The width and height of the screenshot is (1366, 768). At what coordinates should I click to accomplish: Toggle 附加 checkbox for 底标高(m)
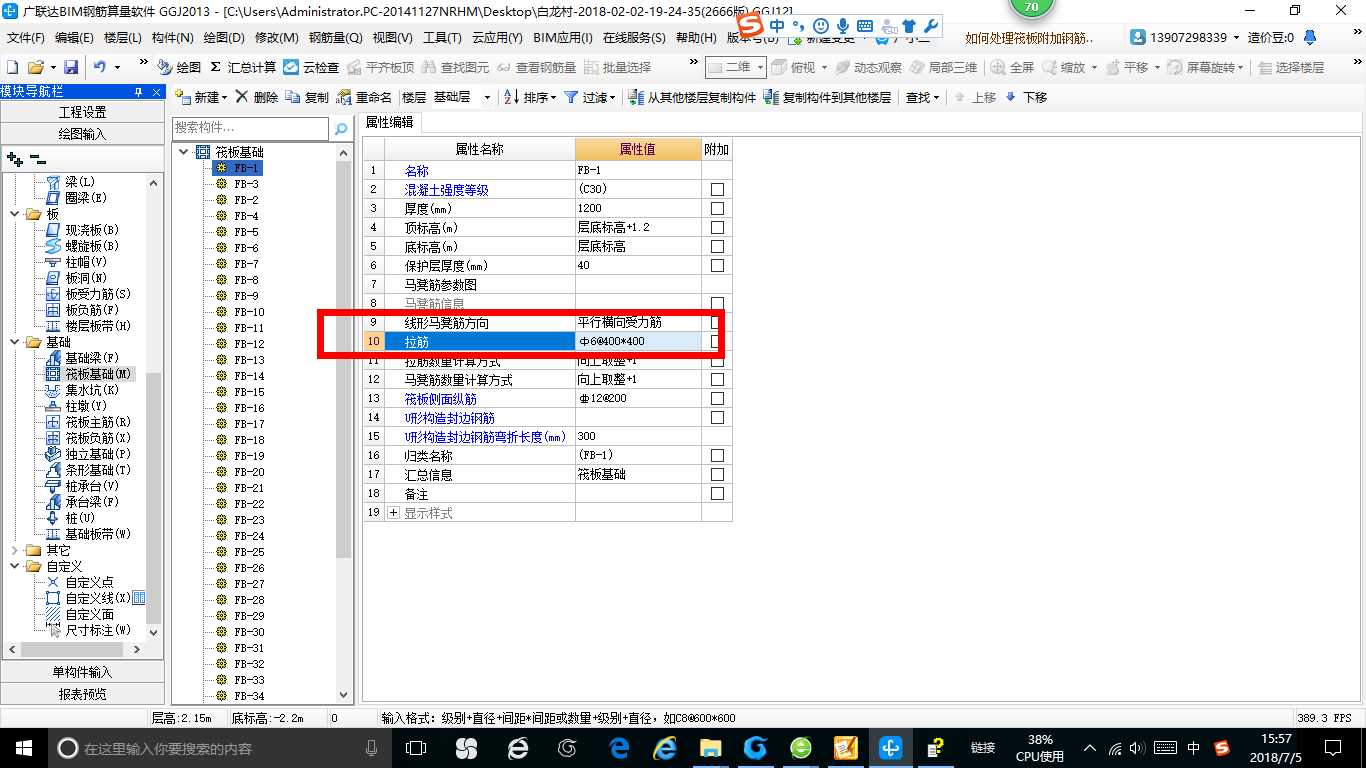717,247
